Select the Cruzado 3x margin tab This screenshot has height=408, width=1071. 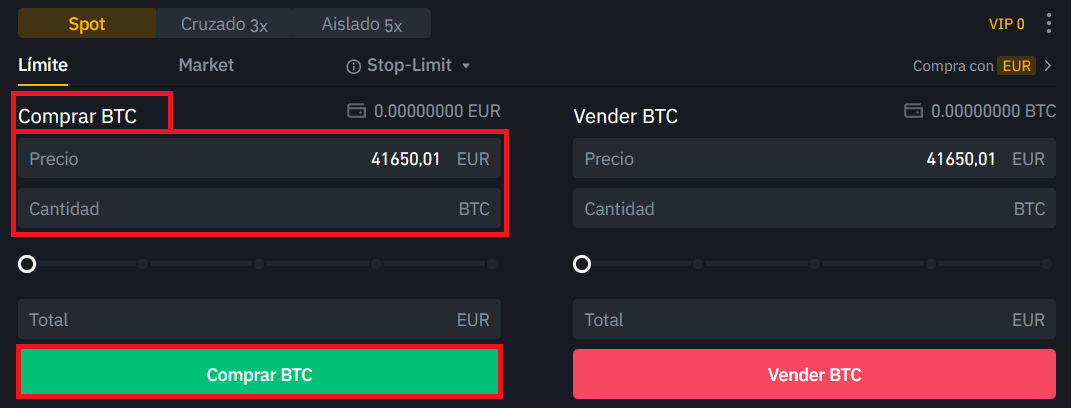click(x=224, y=23)
